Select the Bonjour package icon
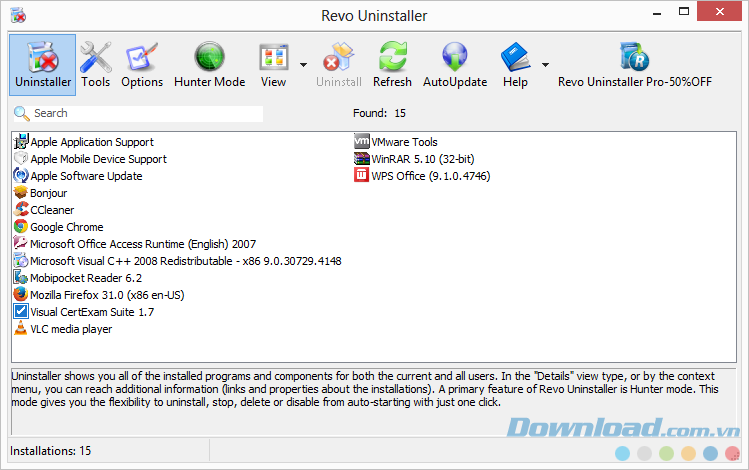 pyautogui.click(x=21, y=192)
